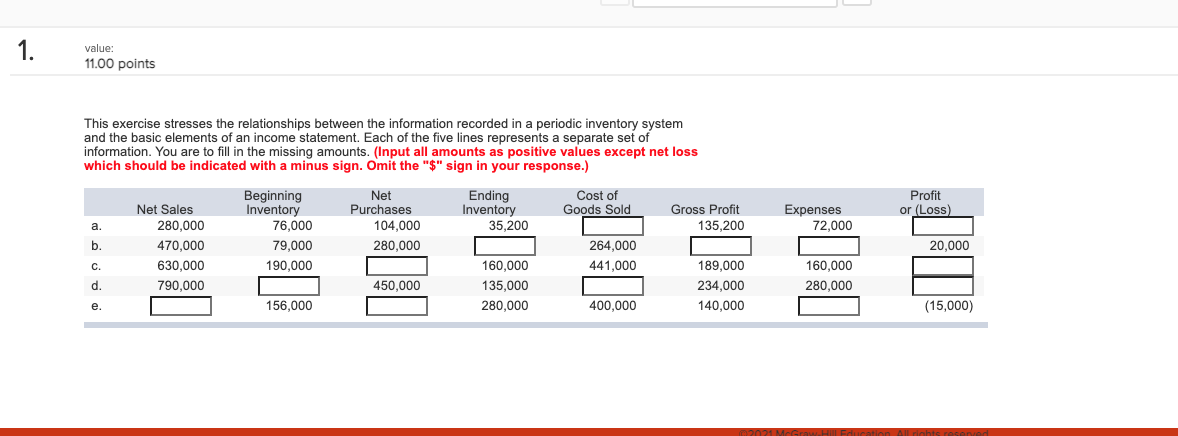Image resolution: width=1178 pixels, height=436 pixels.
Task: Click the red input instructions text
Action: click(391, 159)
